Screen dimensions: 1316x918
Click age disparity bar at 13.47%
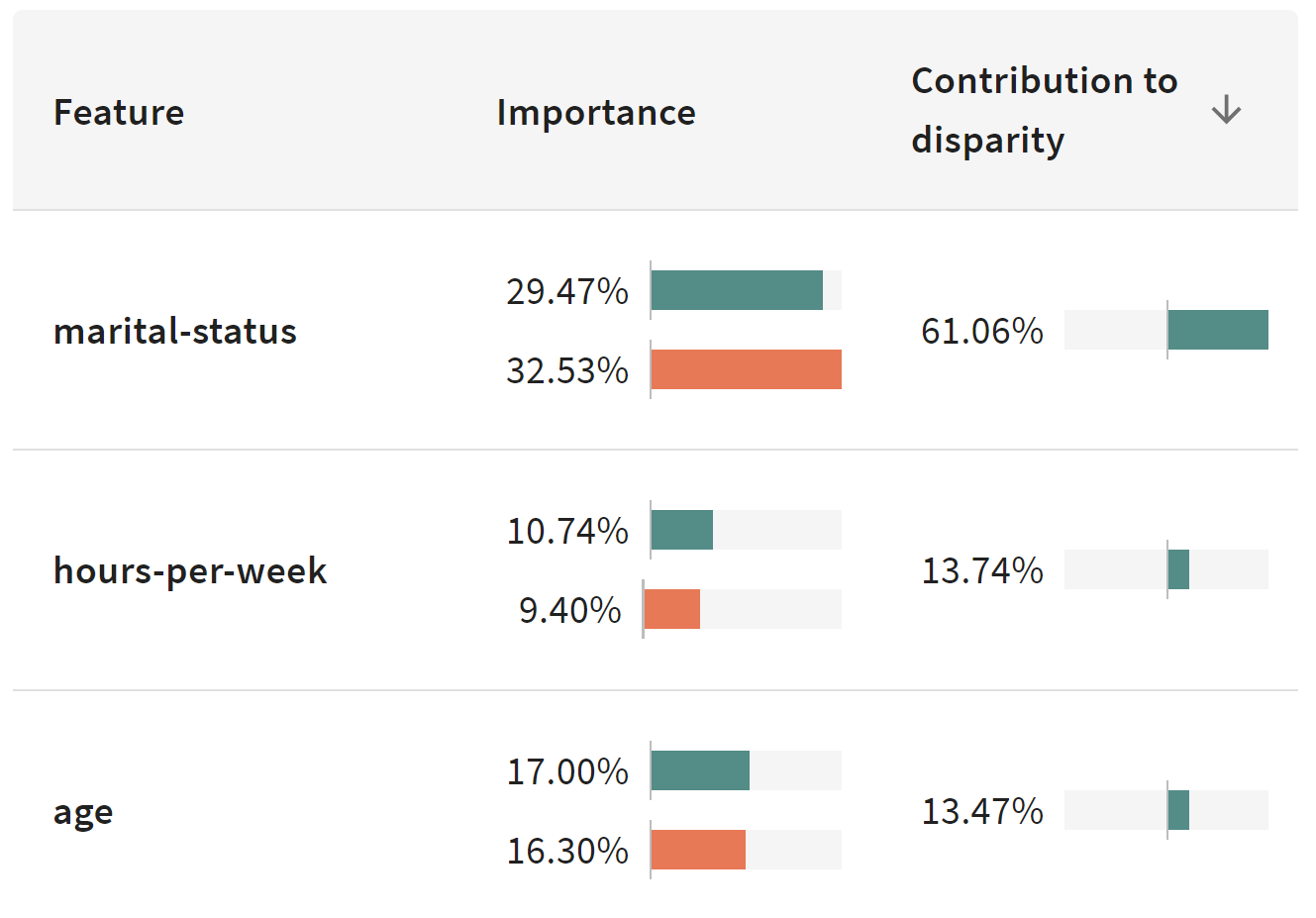(x=1178, y=810)
